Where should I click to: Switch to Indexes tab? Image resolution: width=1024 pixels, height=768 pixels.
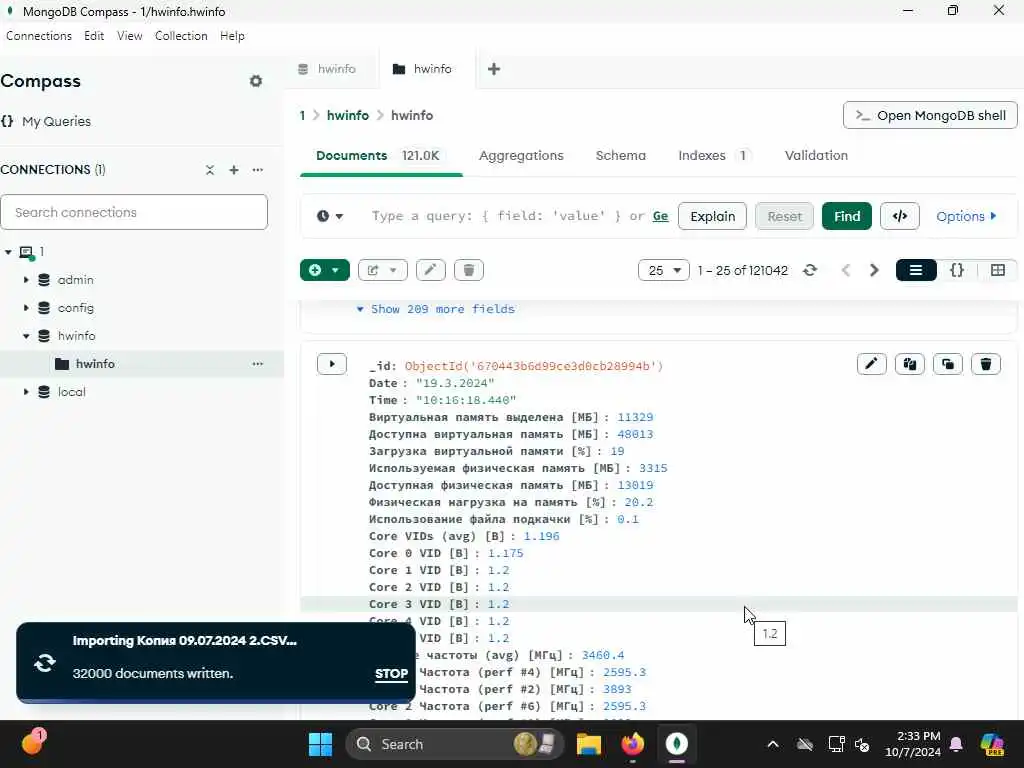pyautogui.click(x=713, y=155)
